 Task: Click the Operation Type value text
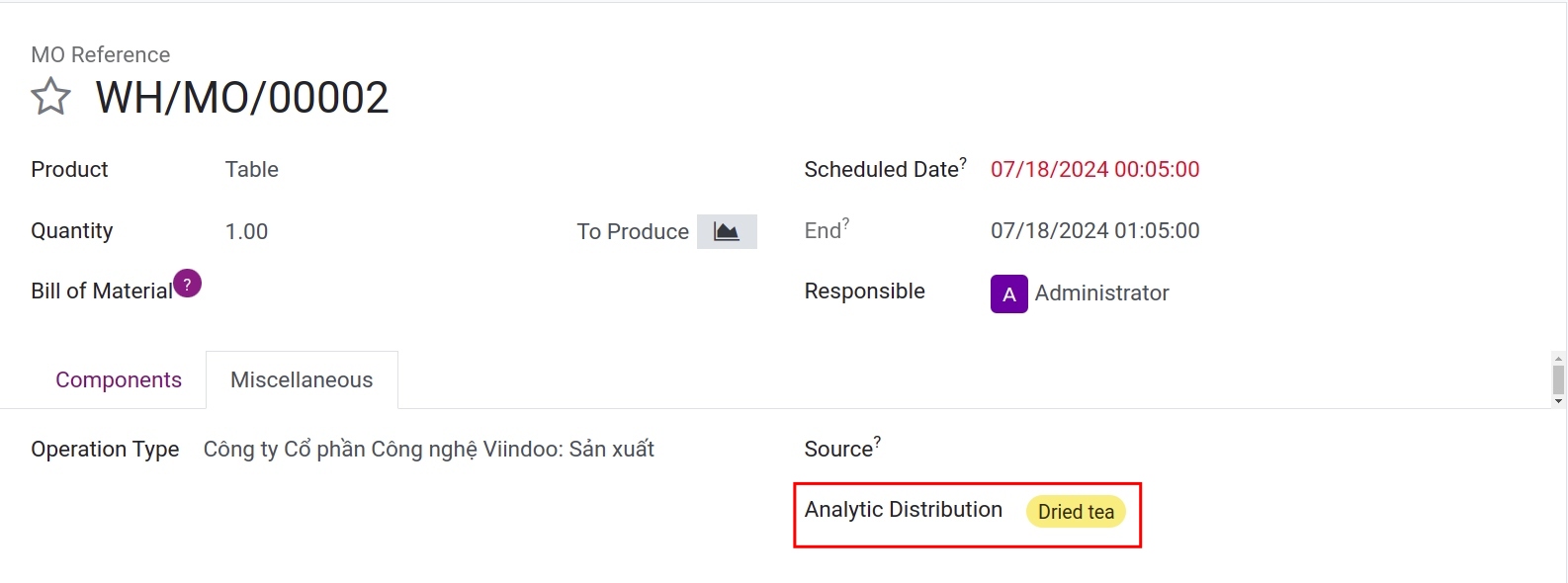click(429, 449)
